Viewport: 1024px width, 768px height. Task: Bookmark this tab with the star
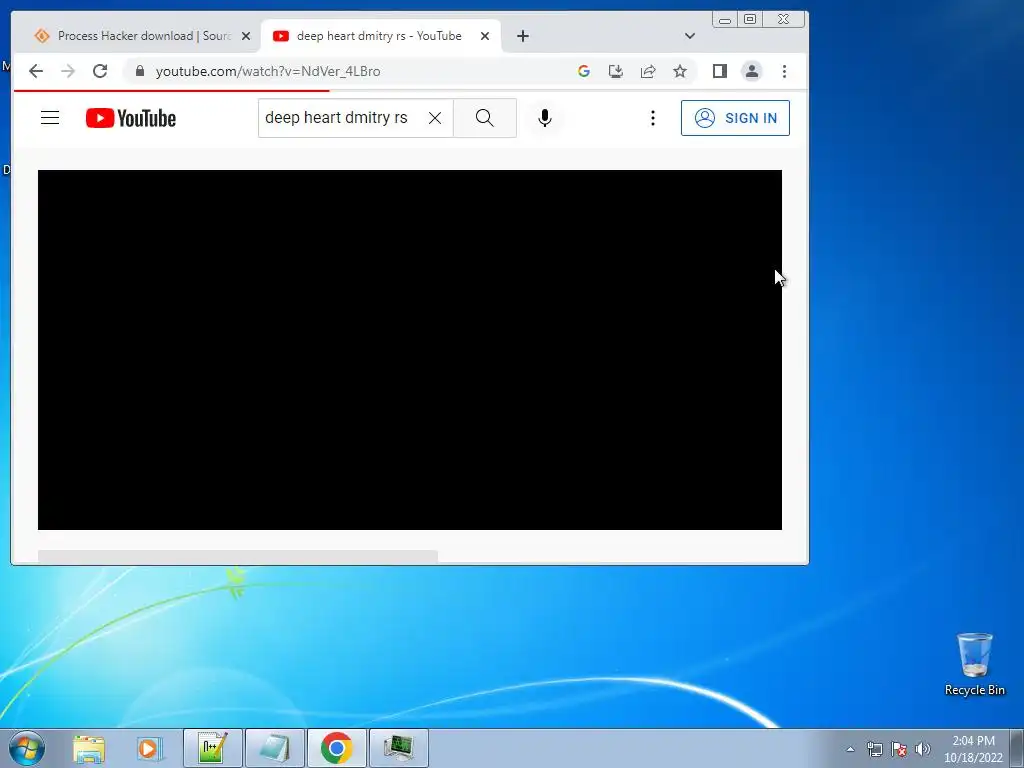680,71
